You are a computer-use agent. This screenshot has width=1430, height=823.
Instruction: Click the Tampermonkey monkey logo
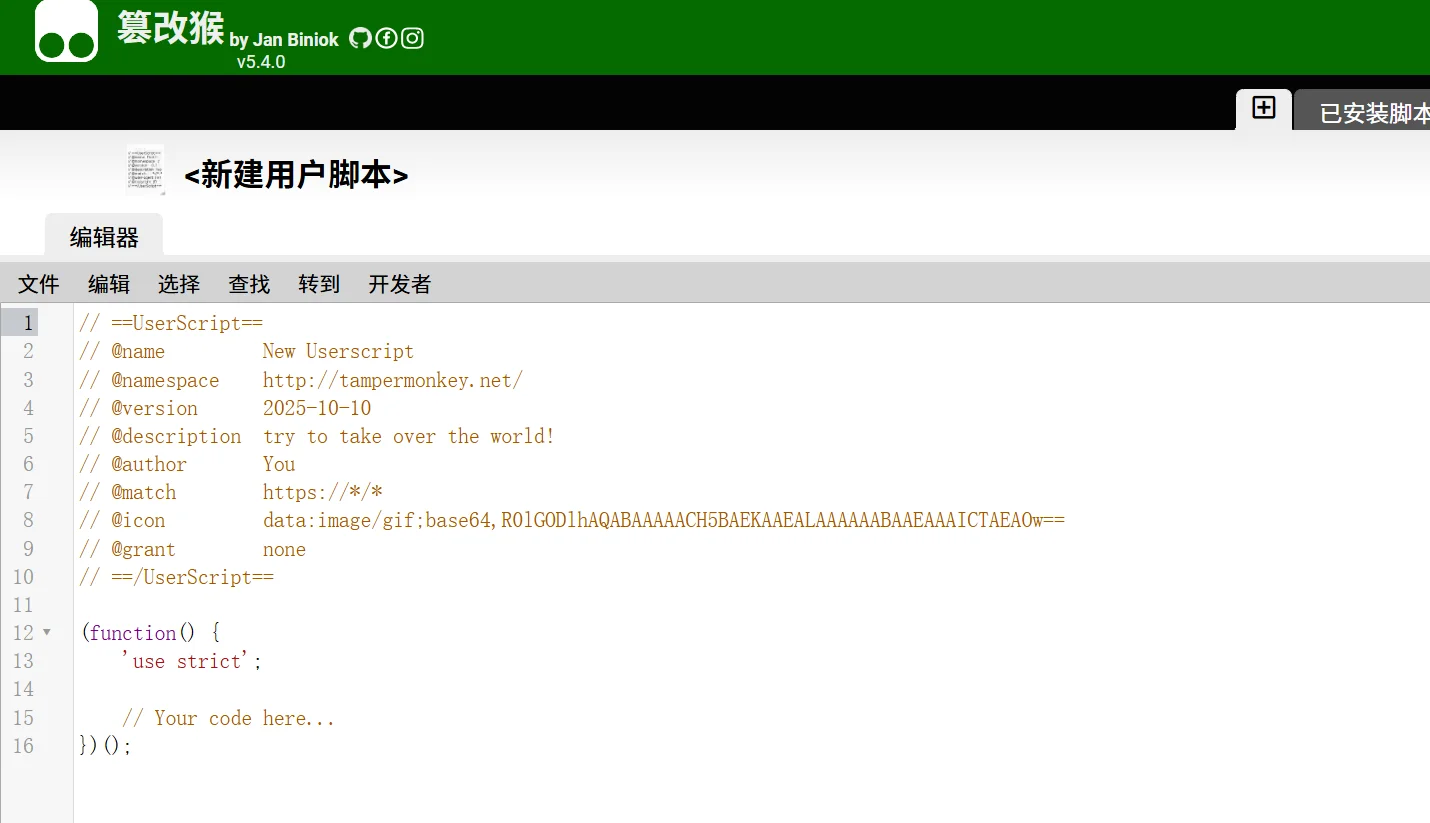[66, 36]
